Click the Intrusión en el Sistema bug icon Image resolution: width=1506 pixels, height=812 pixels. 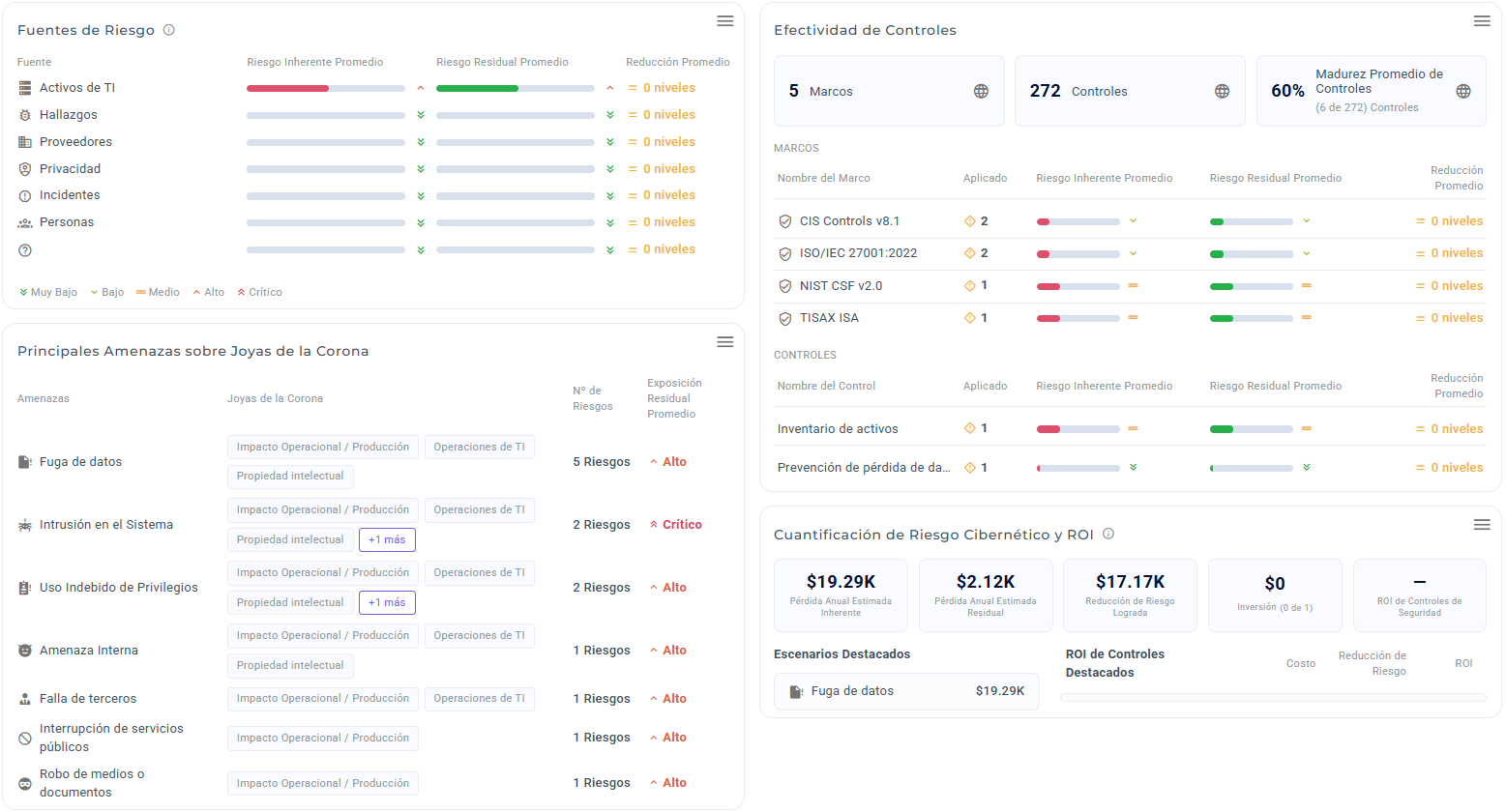pos(25,525)
